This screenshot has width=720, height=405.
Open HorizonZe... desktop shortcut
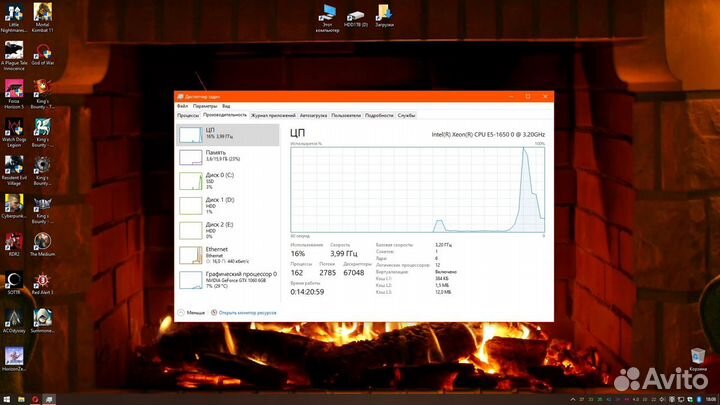[14, 359]
